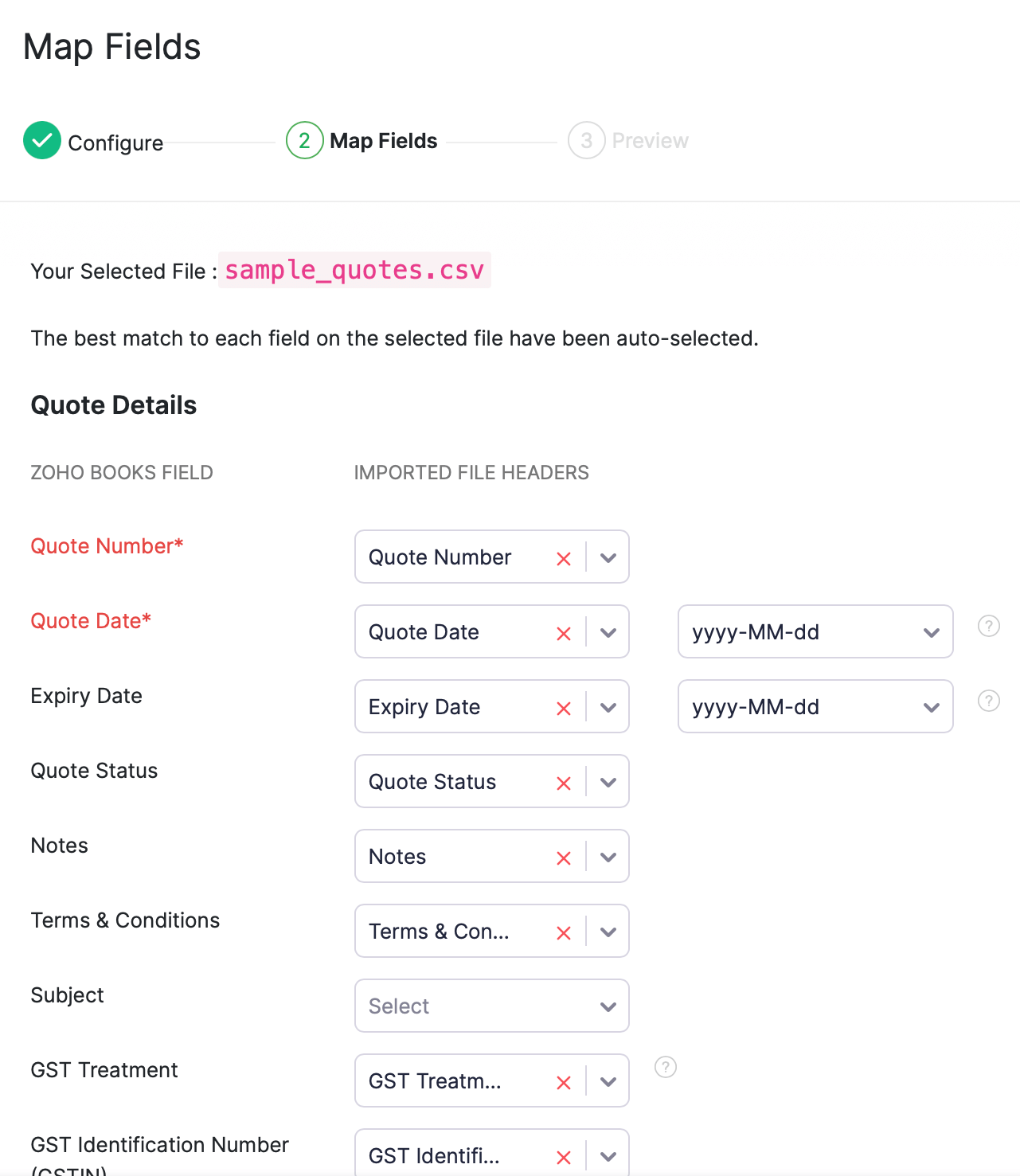Screen dimensions: 1020x1176
Task: Select the Map Fields step
Action: [383, 141]
